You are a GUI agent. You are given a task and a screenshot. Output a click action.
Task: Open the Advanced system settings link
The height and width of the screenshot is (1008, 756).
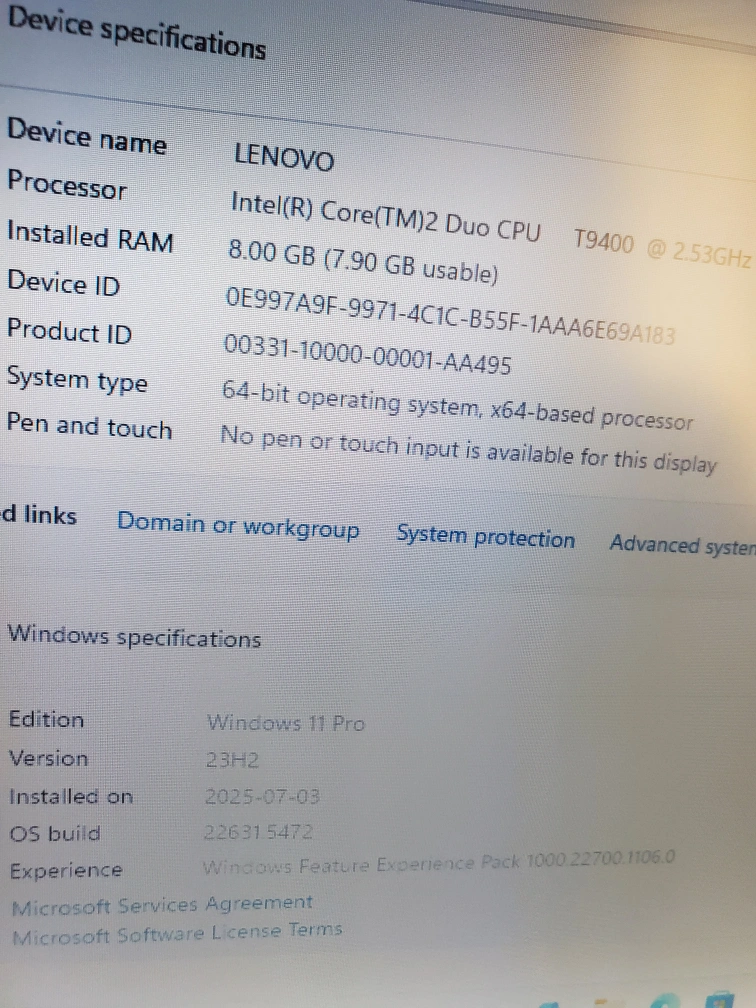[x=683, y=545]
